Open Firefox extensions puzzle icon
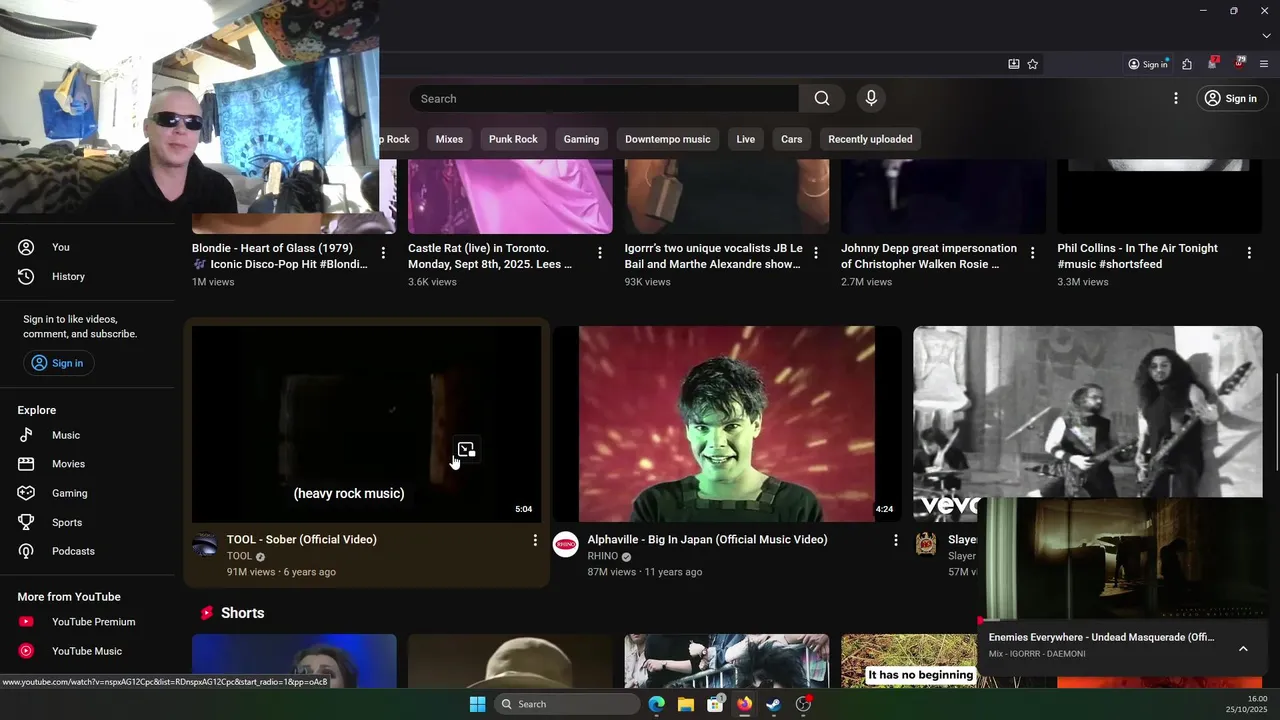1280x720 pixels. (x=1187, y=64)
